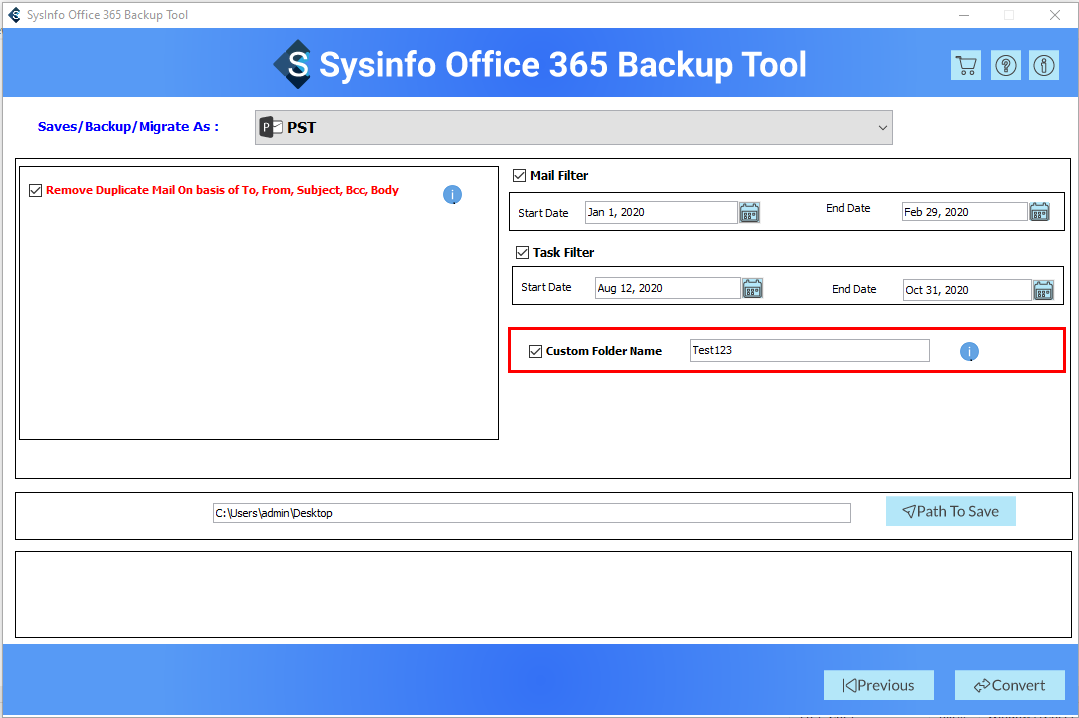
Task: Open Mail Filter end date calendar
Action: [x=1040, y=212]
